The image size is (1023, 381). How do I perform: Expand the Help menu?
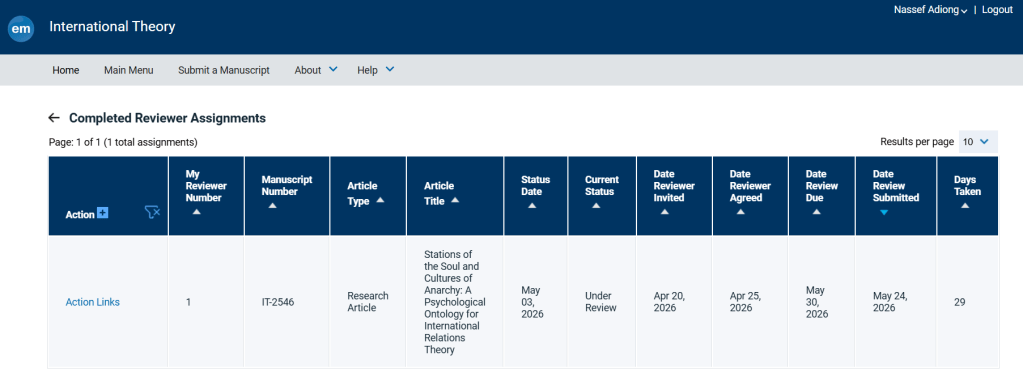pyautogui.click(x=376, y=70)
